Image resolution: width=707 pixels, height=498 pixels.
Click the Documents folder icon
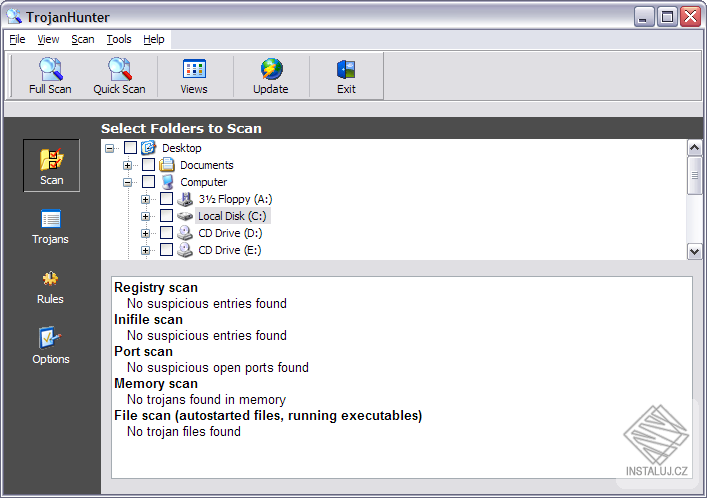pos(166,165)
